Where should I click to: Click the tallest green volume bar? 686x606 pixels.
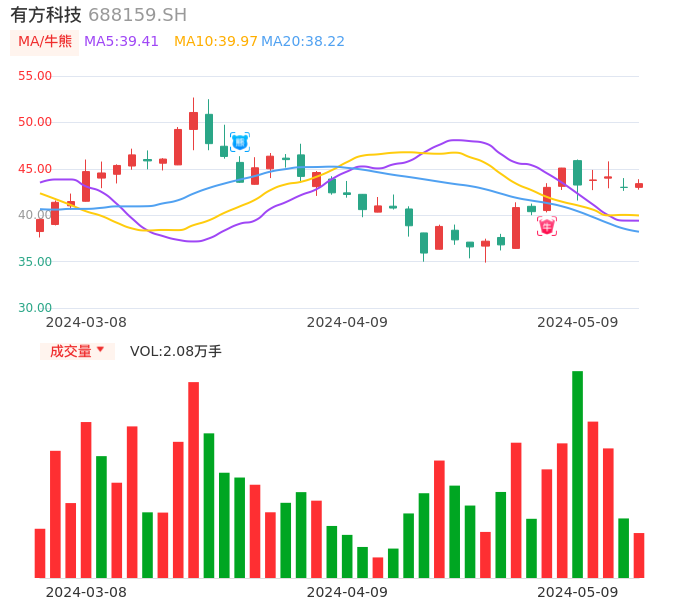[x=578, y=475]
